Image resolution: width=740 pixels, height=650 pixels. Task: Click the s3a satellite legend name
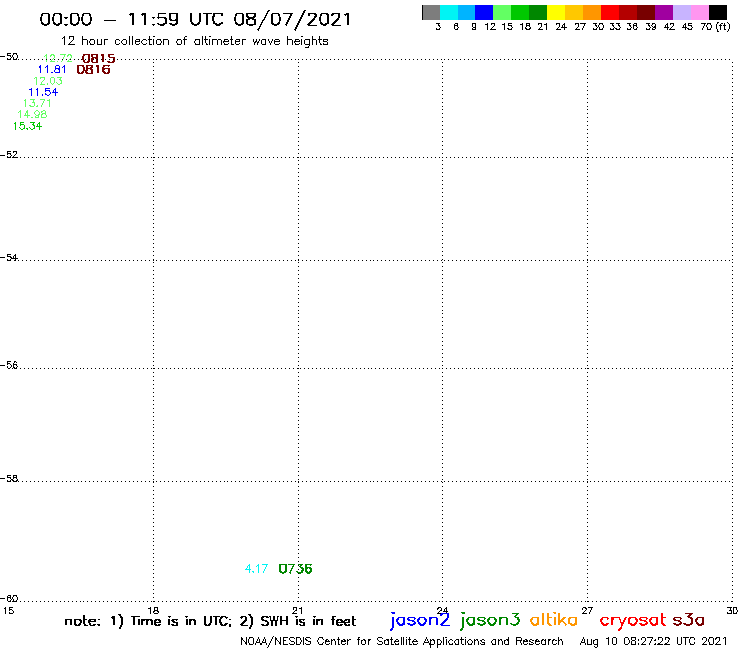(688, 620)
